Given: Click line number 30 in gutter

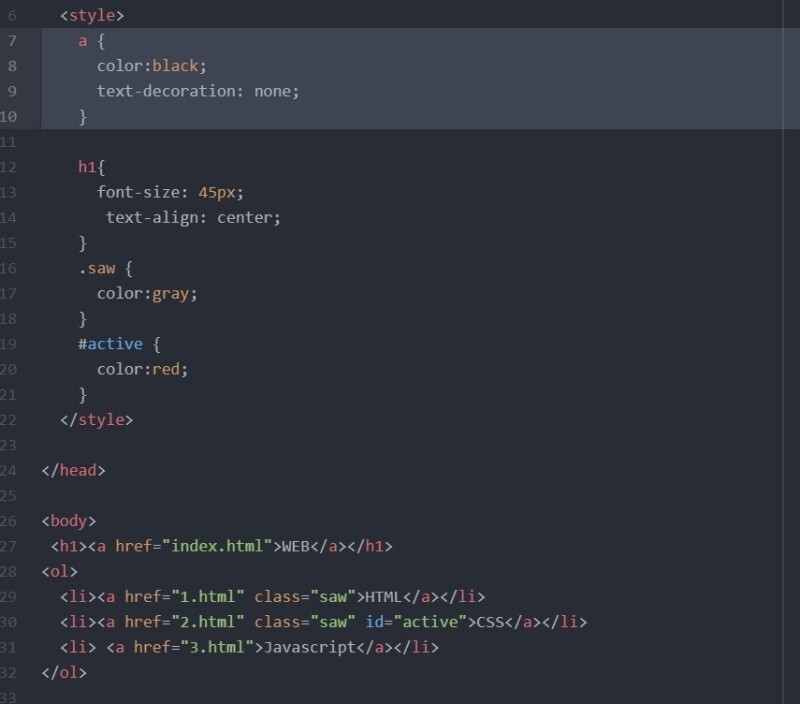Looking at the screenshot, I should tap(8, 622).
